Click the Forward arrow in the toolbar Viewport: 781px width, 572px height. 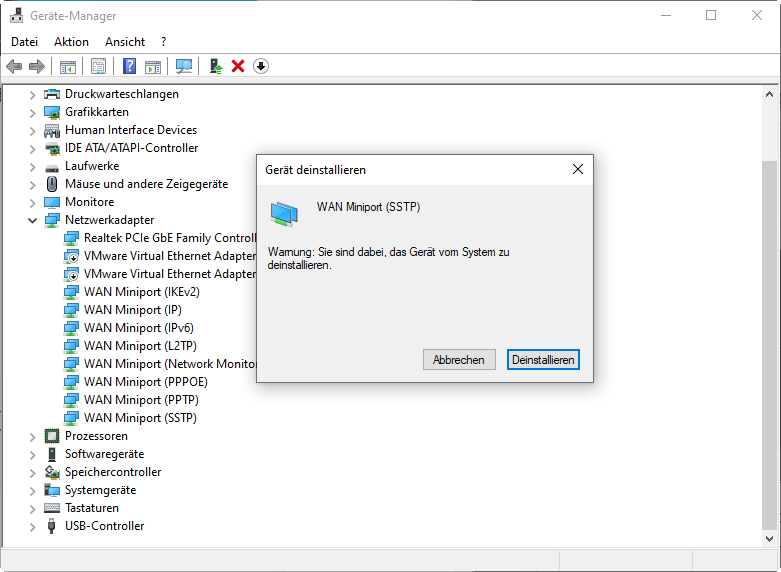(x=37, y=66)
